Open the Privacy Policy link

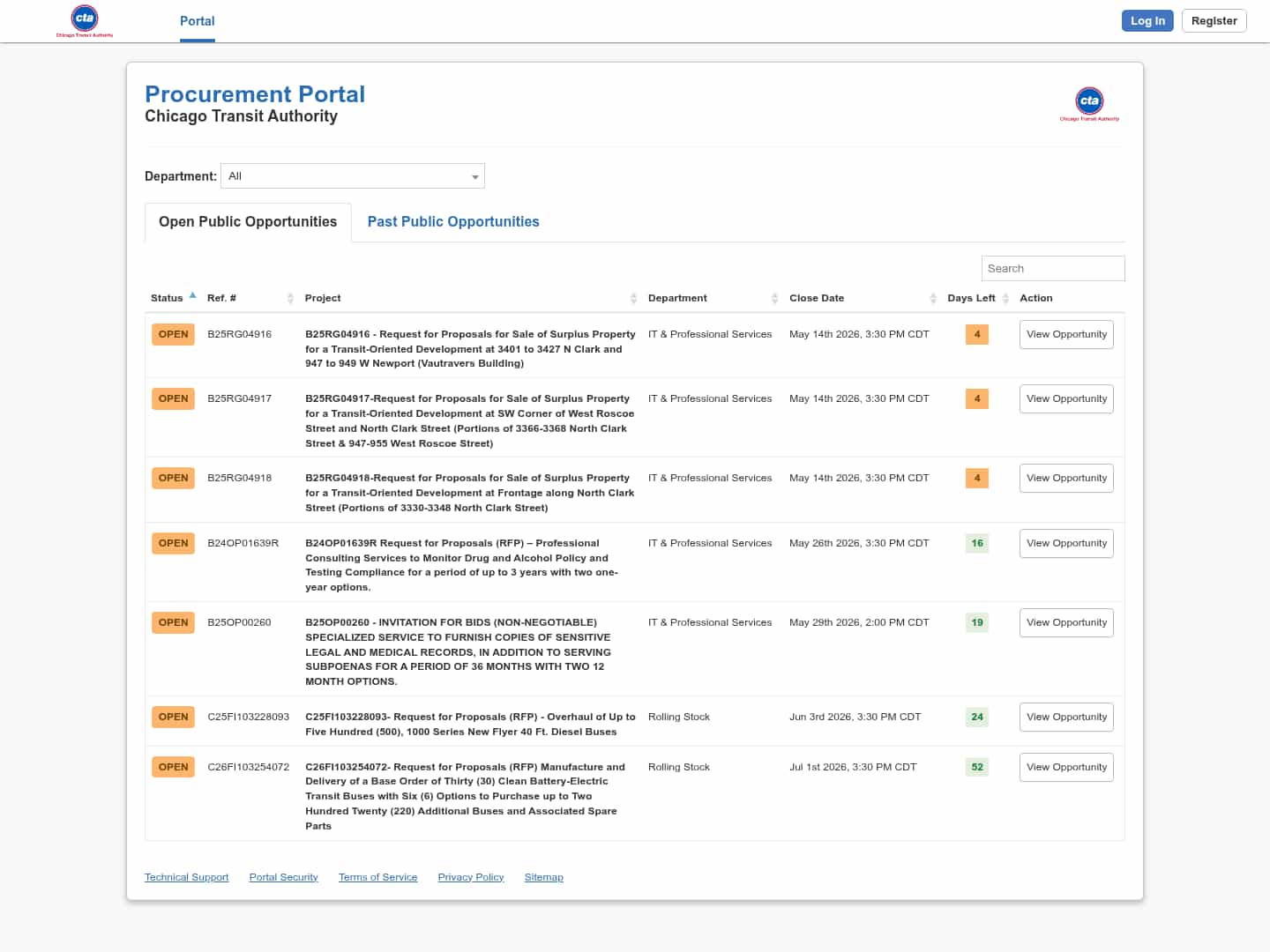[x=471, y=878]
